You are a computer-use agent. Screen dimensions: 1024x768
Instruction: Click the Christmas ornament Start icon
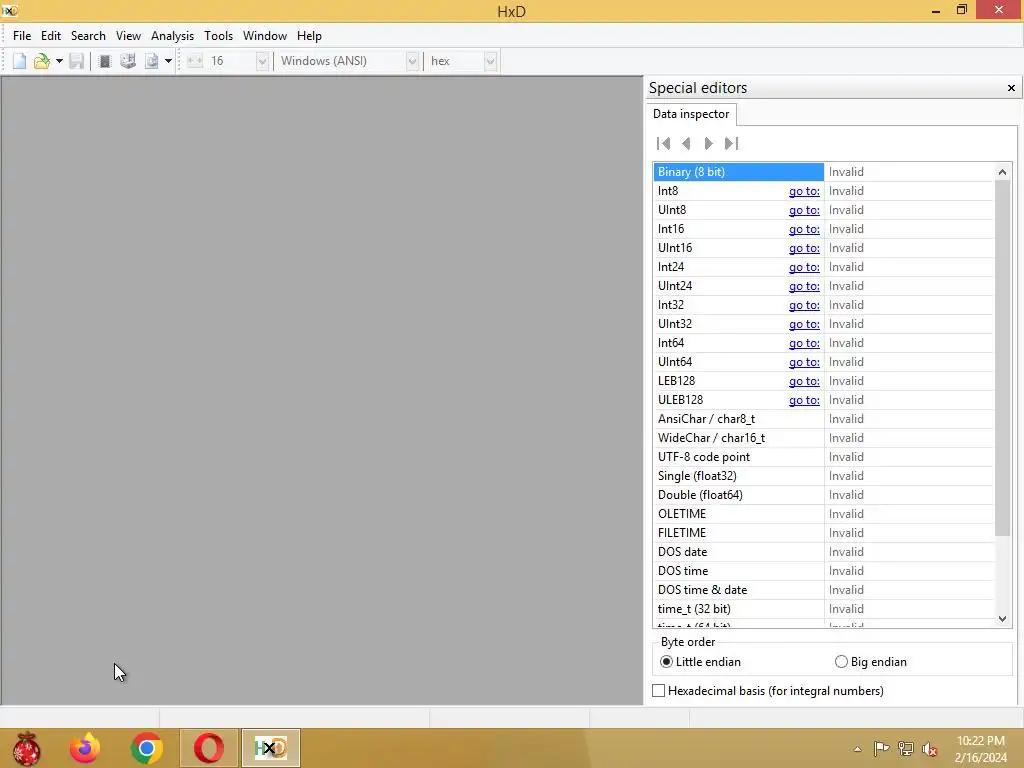pos(26,748)
